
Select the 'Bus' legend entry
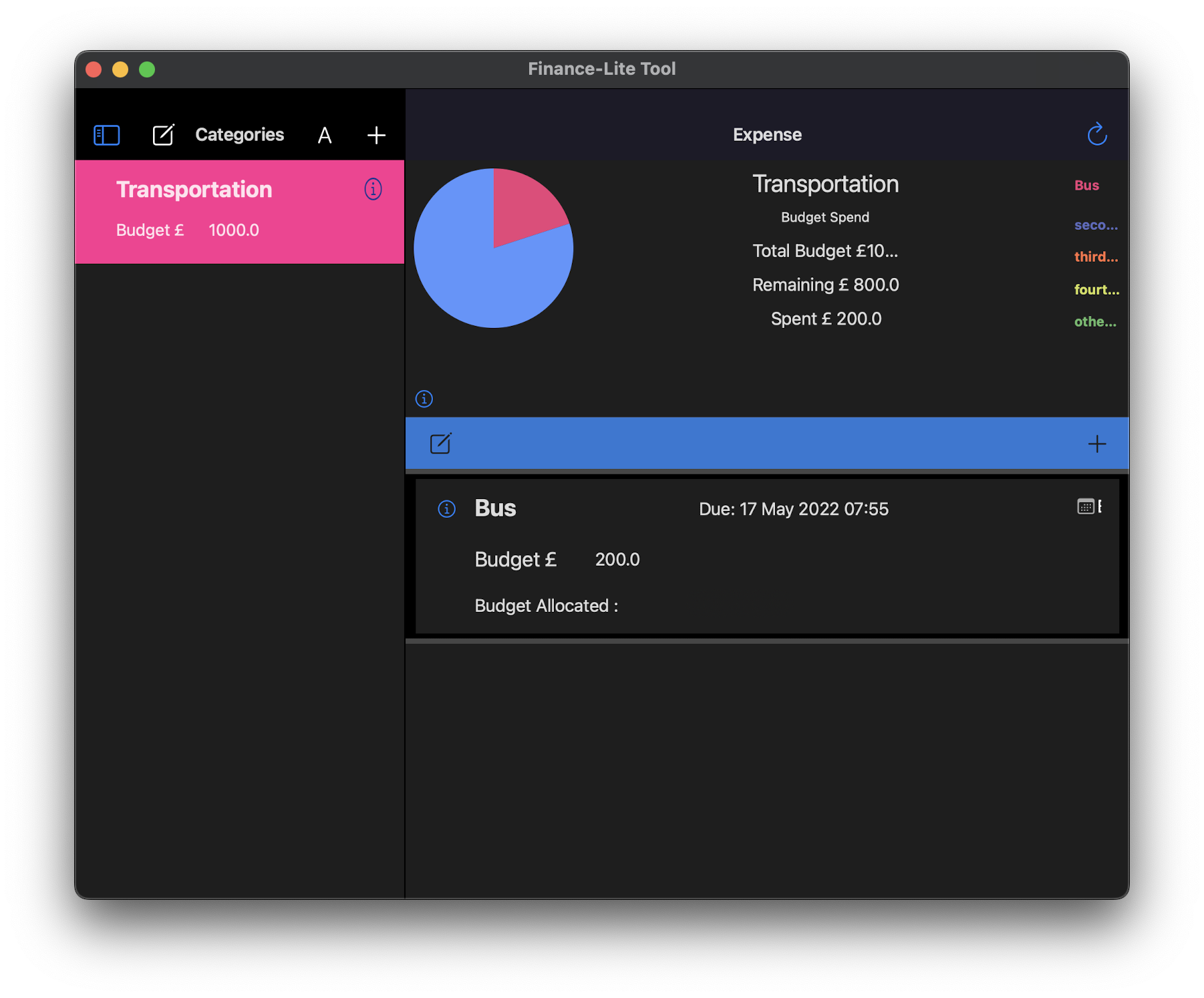click(x=1086, y=185)
